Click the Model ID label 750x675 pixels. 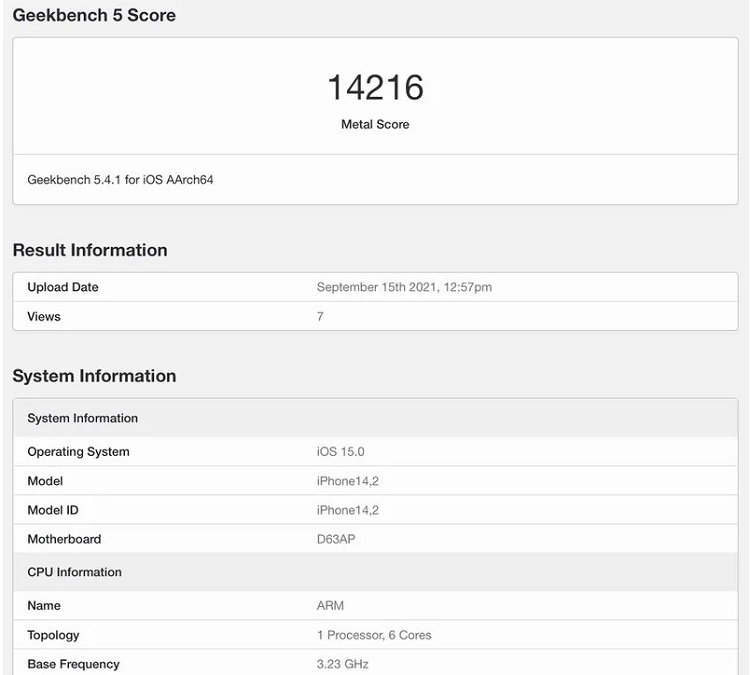53,510
